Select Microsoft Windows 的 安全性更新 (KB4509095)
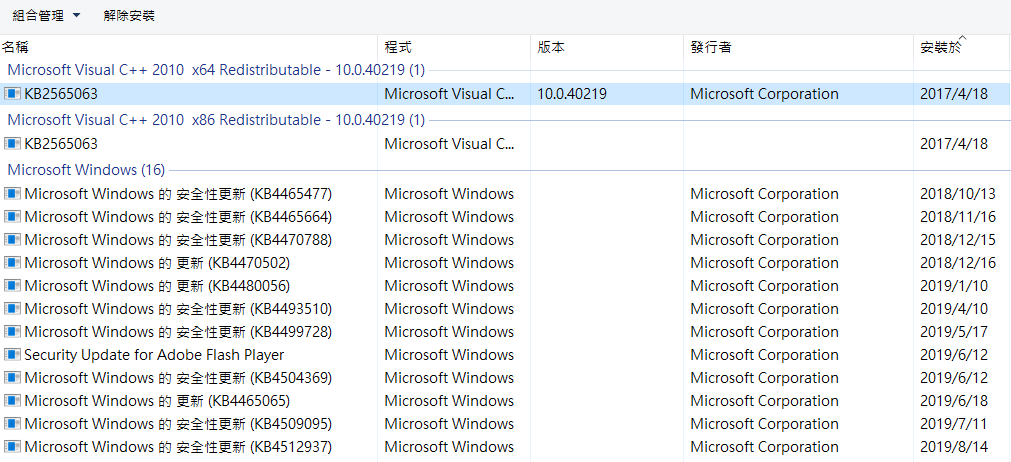1011x462 pixels. tap(179, 424)
